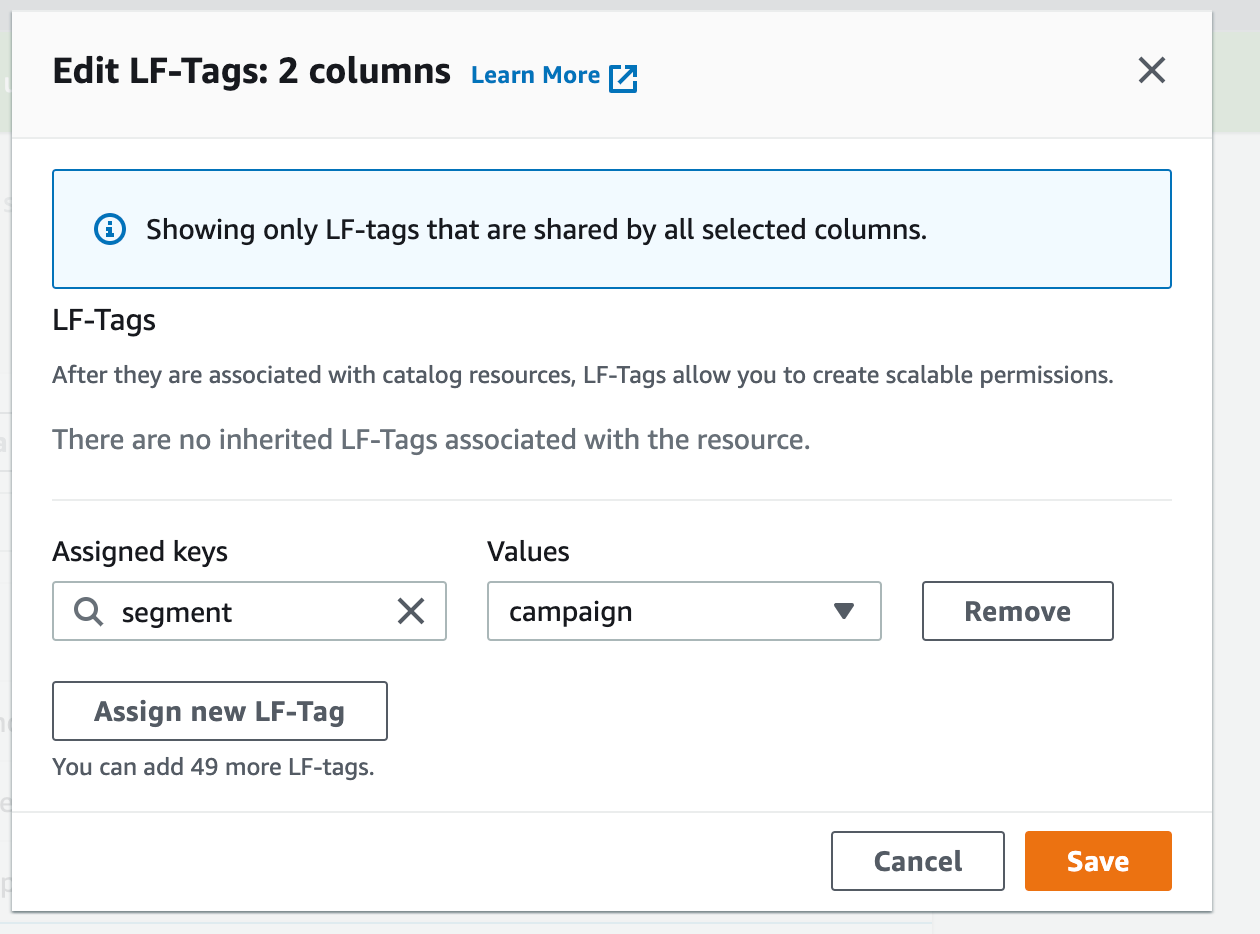Save the LF-Tag changes
1260x934 pixels.
click(x=1097, y=861)
